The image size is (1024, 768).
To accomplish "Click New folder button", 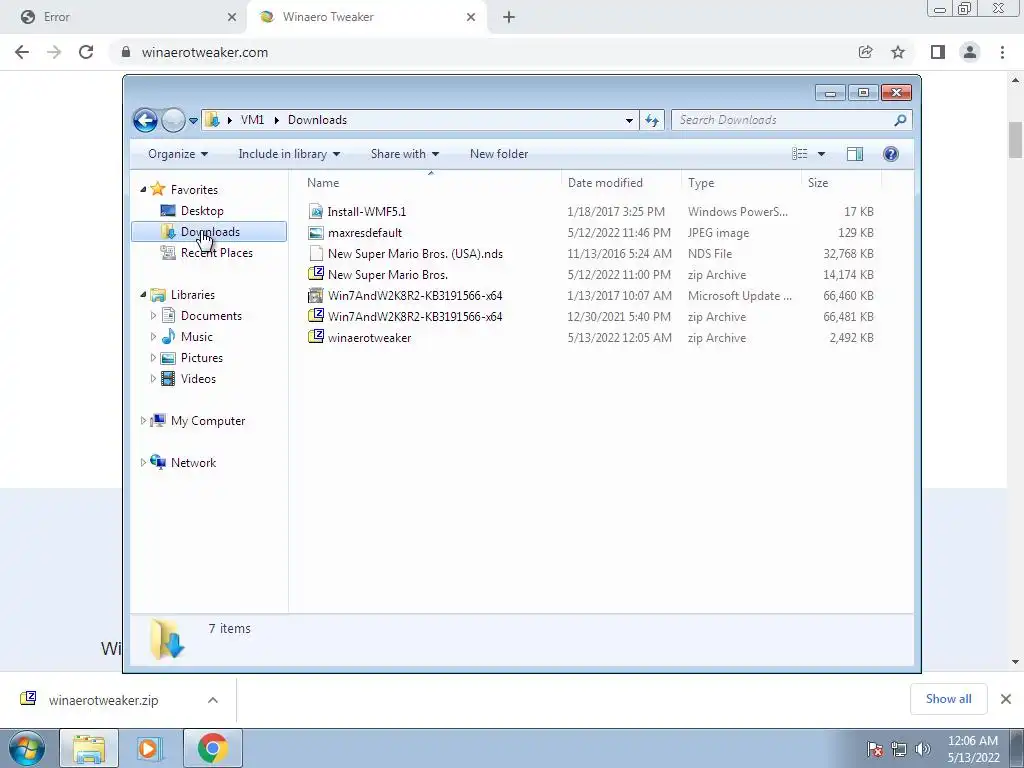I will (x=499, y=154).
